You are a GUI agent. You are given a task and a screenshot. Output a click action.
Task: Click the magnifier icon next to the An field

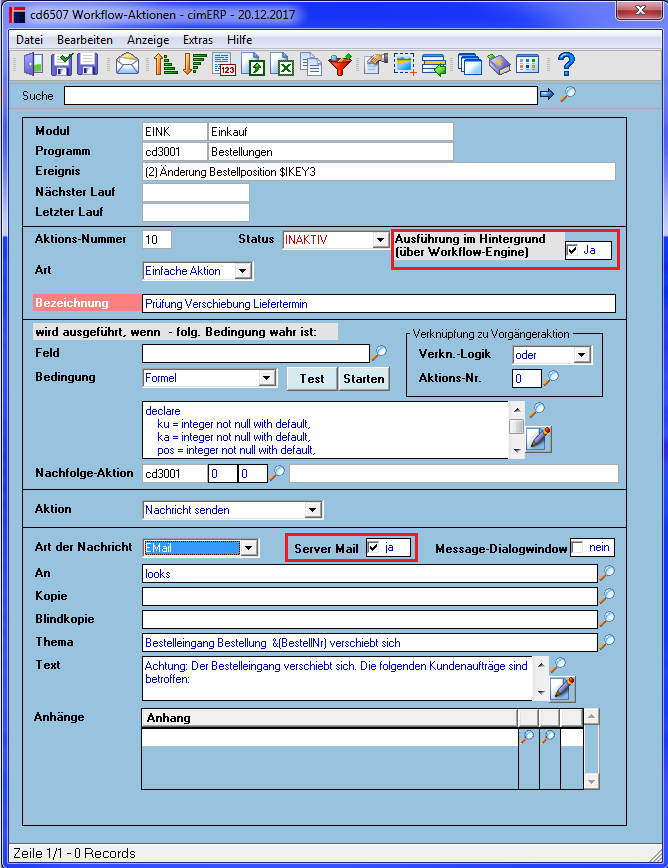(607, 572)
